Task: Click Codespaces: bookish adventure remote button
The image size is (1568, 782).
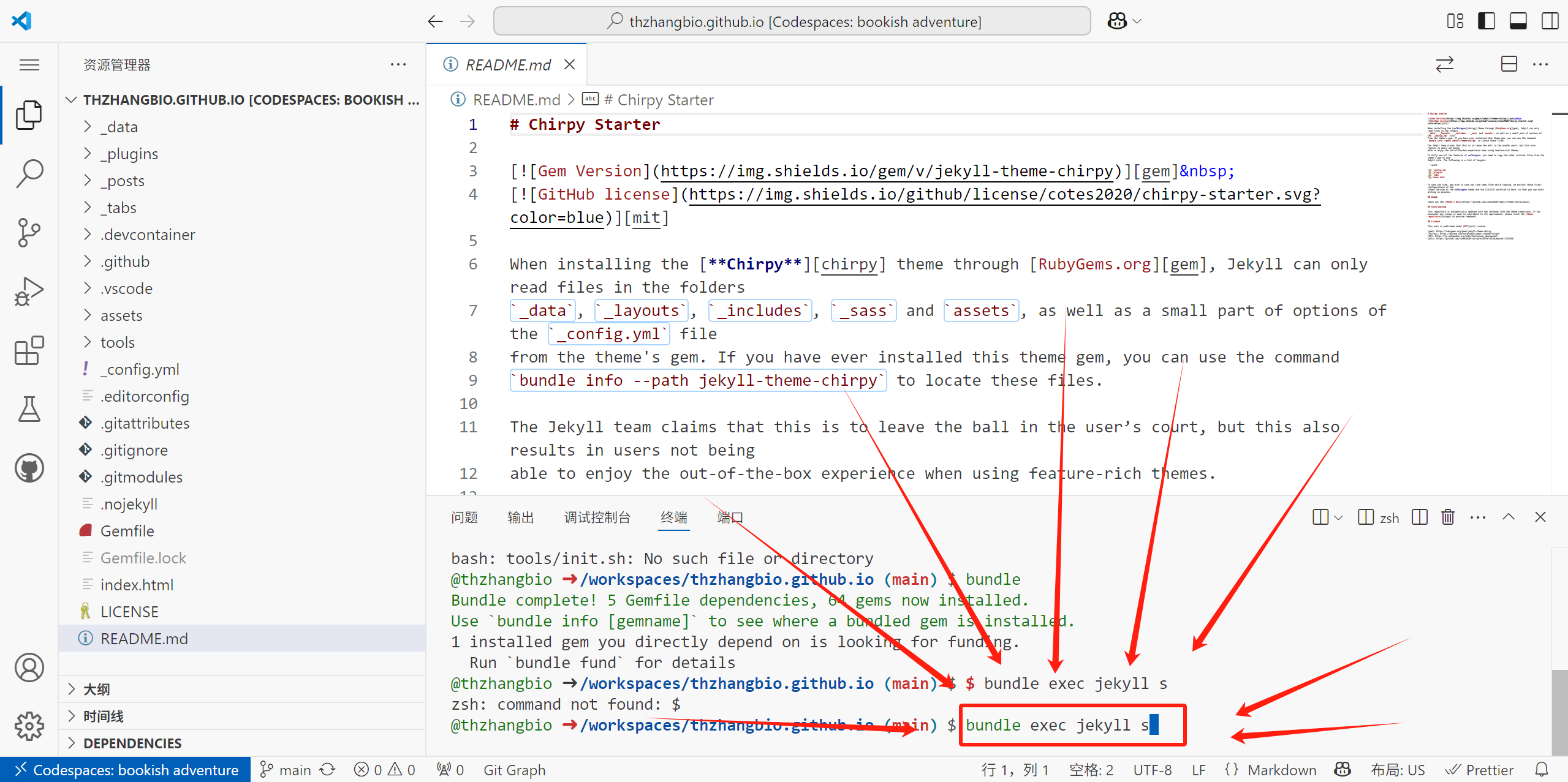Action: tap(126, 770)
